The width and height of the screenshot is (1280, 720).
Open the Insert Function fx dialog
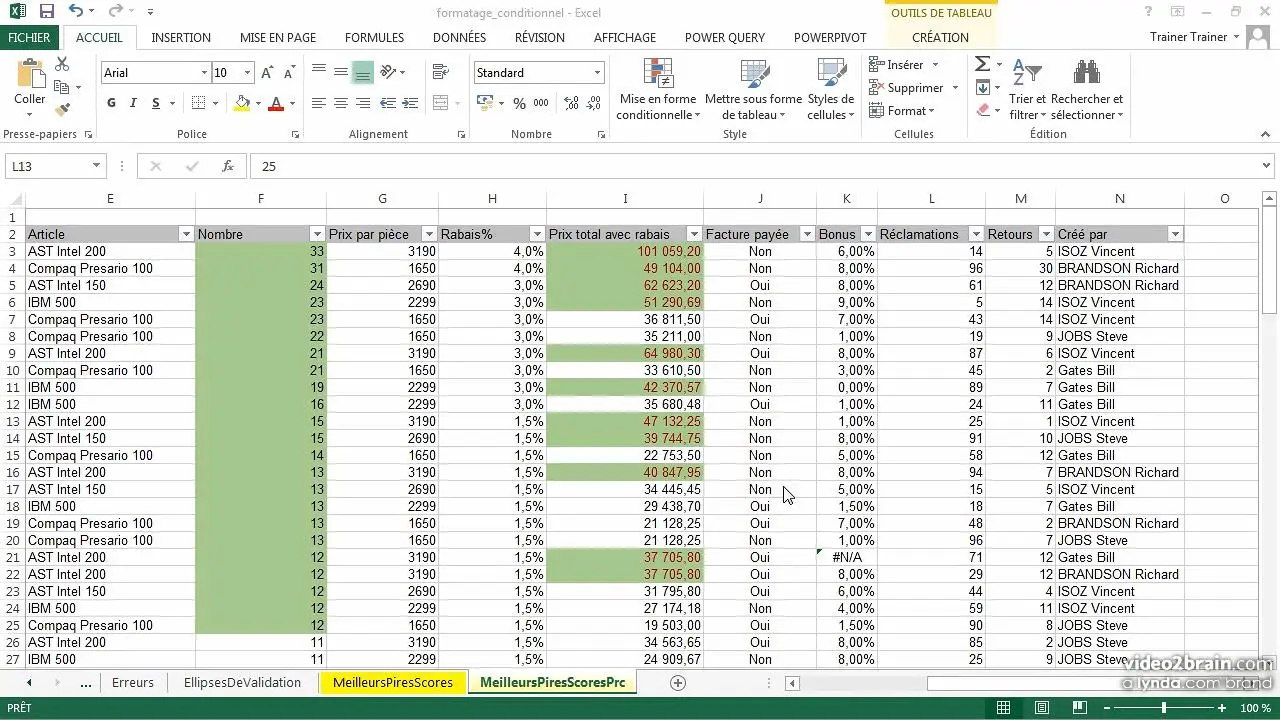point(227,166)
